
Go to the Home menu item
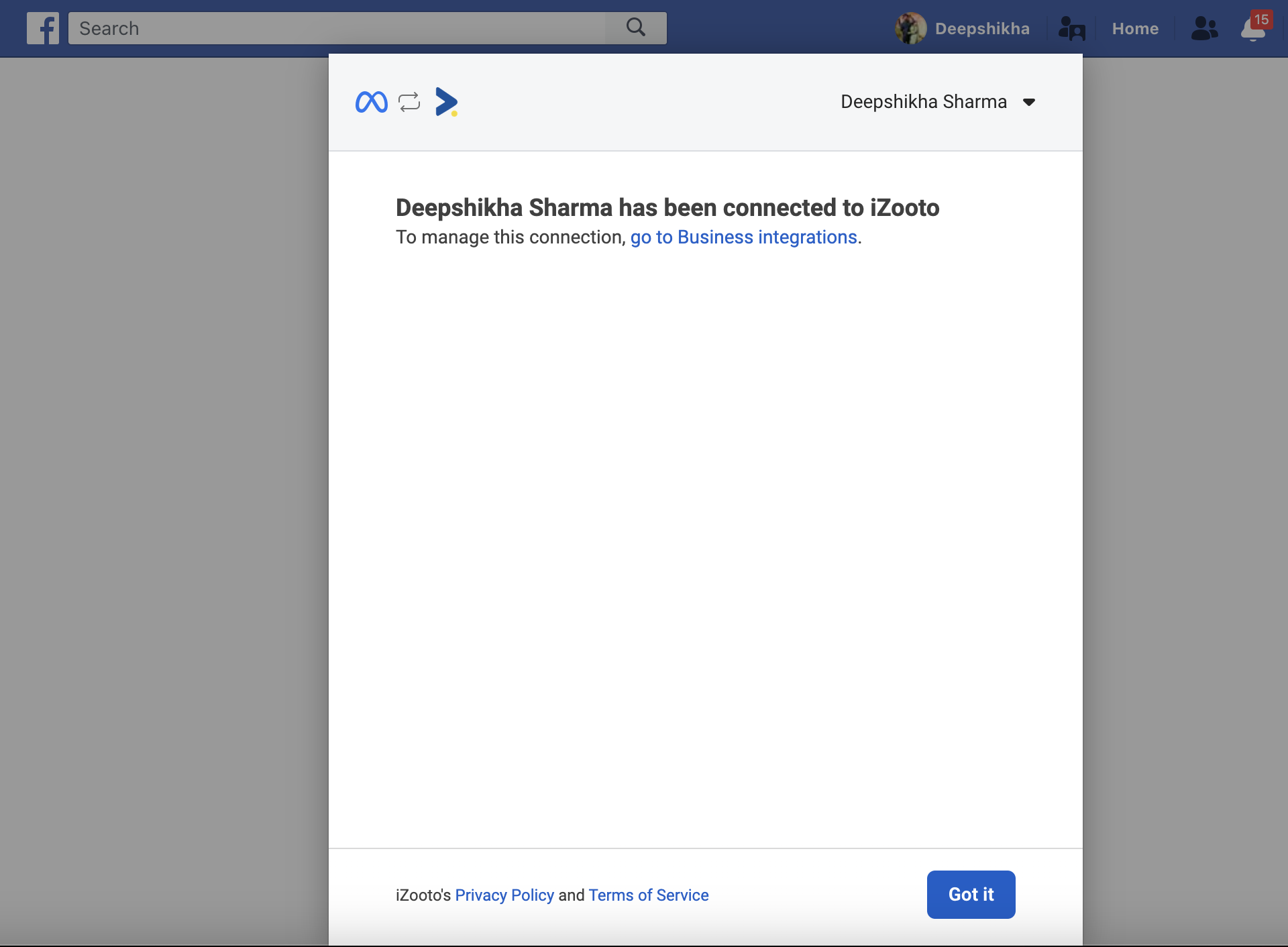[x=1135, y=29]
